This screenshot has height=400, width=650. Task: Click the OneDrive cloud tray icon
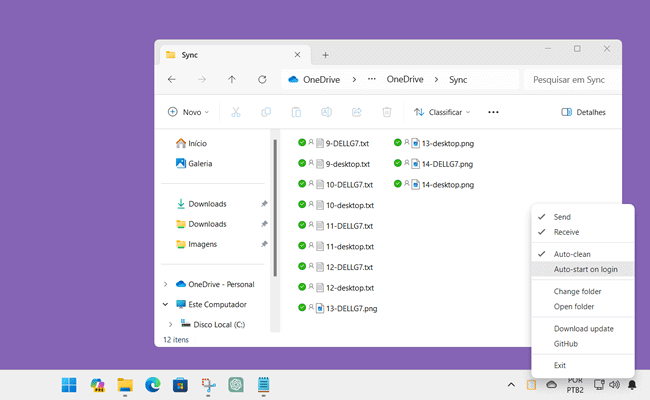(551, 385)
